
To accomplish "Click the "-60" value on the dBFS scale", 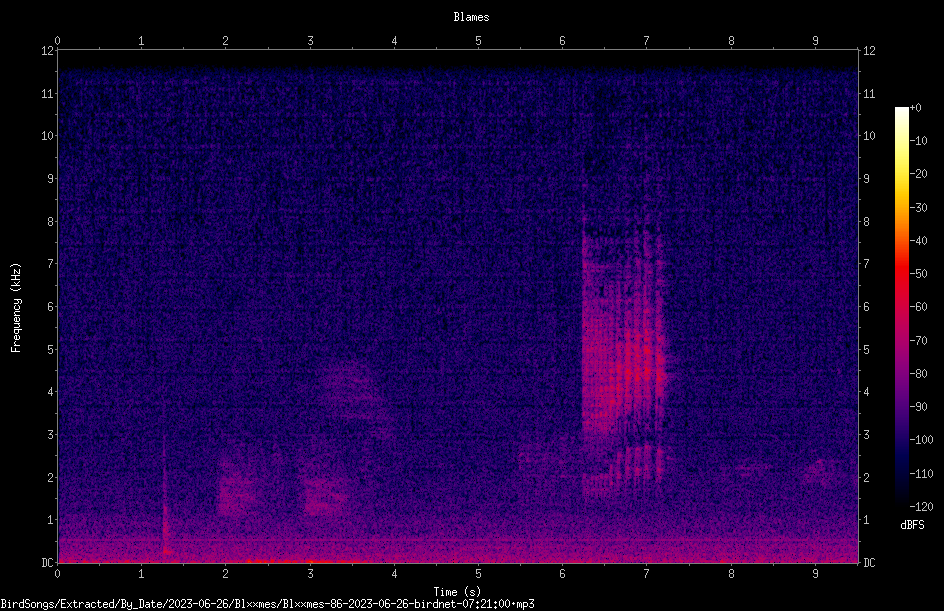I will pos(918,307).
